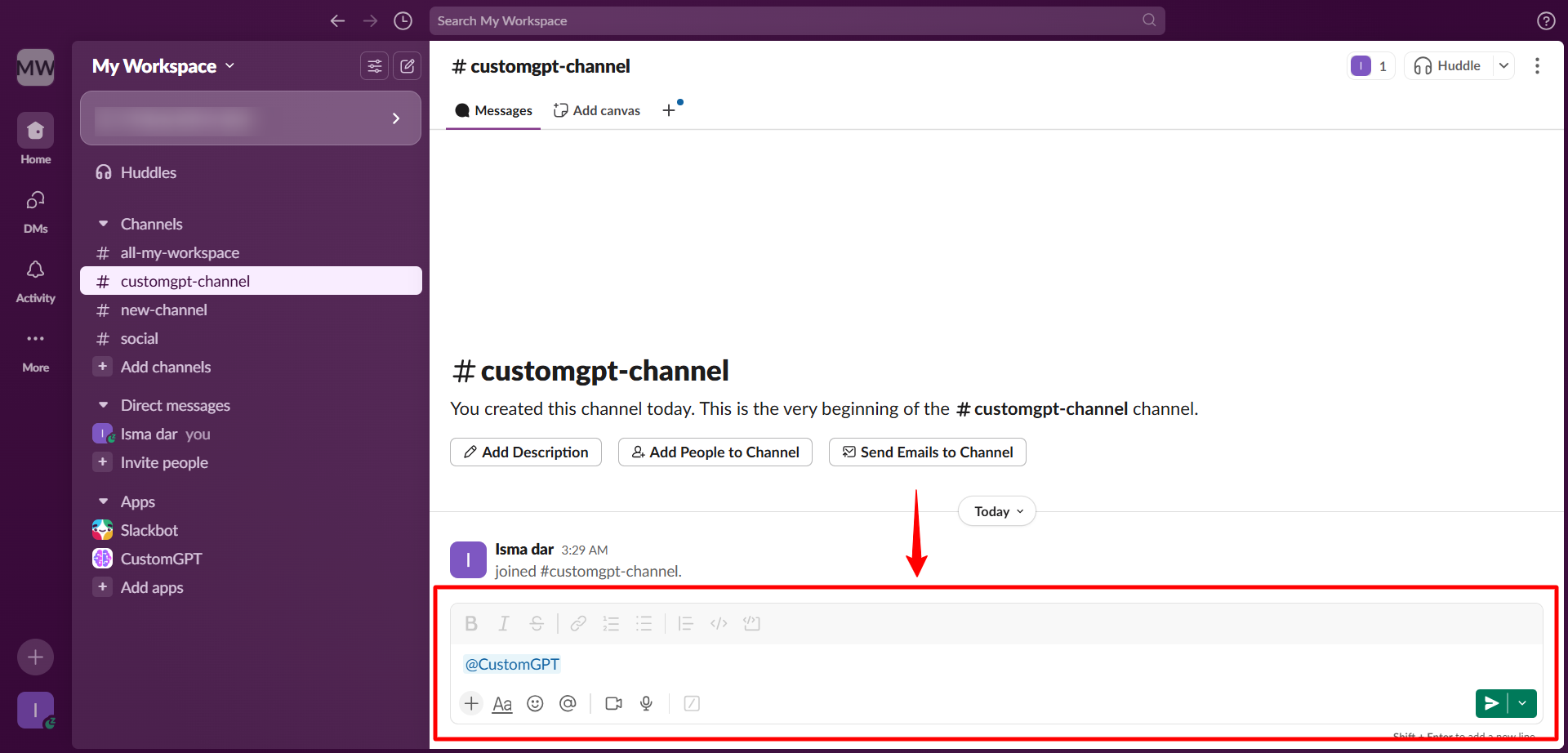Open Huddle options dropdown arrow
Viewport: 1568px width, 753px height.
pos(1503,66)
